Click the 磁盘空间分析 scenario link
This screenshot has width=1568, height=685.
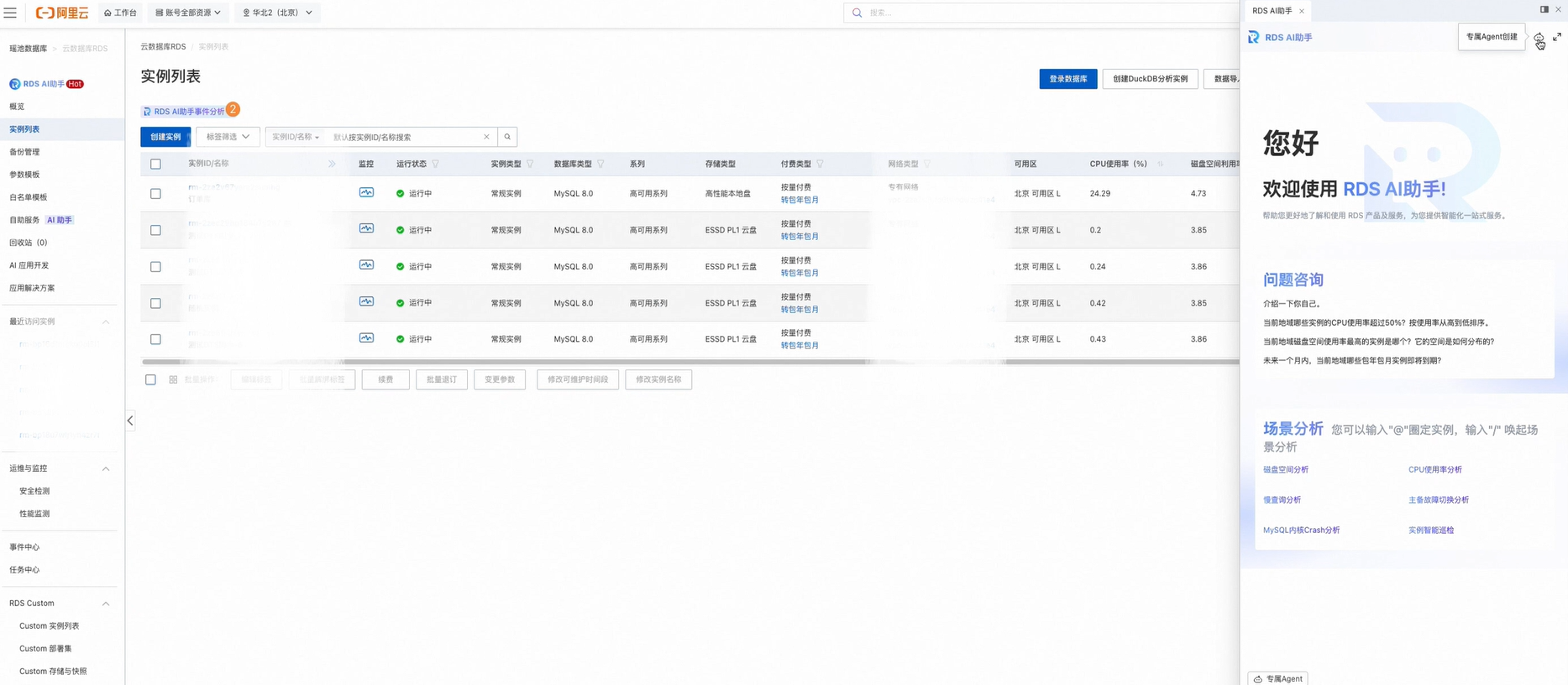click(x=1286, y=470)
